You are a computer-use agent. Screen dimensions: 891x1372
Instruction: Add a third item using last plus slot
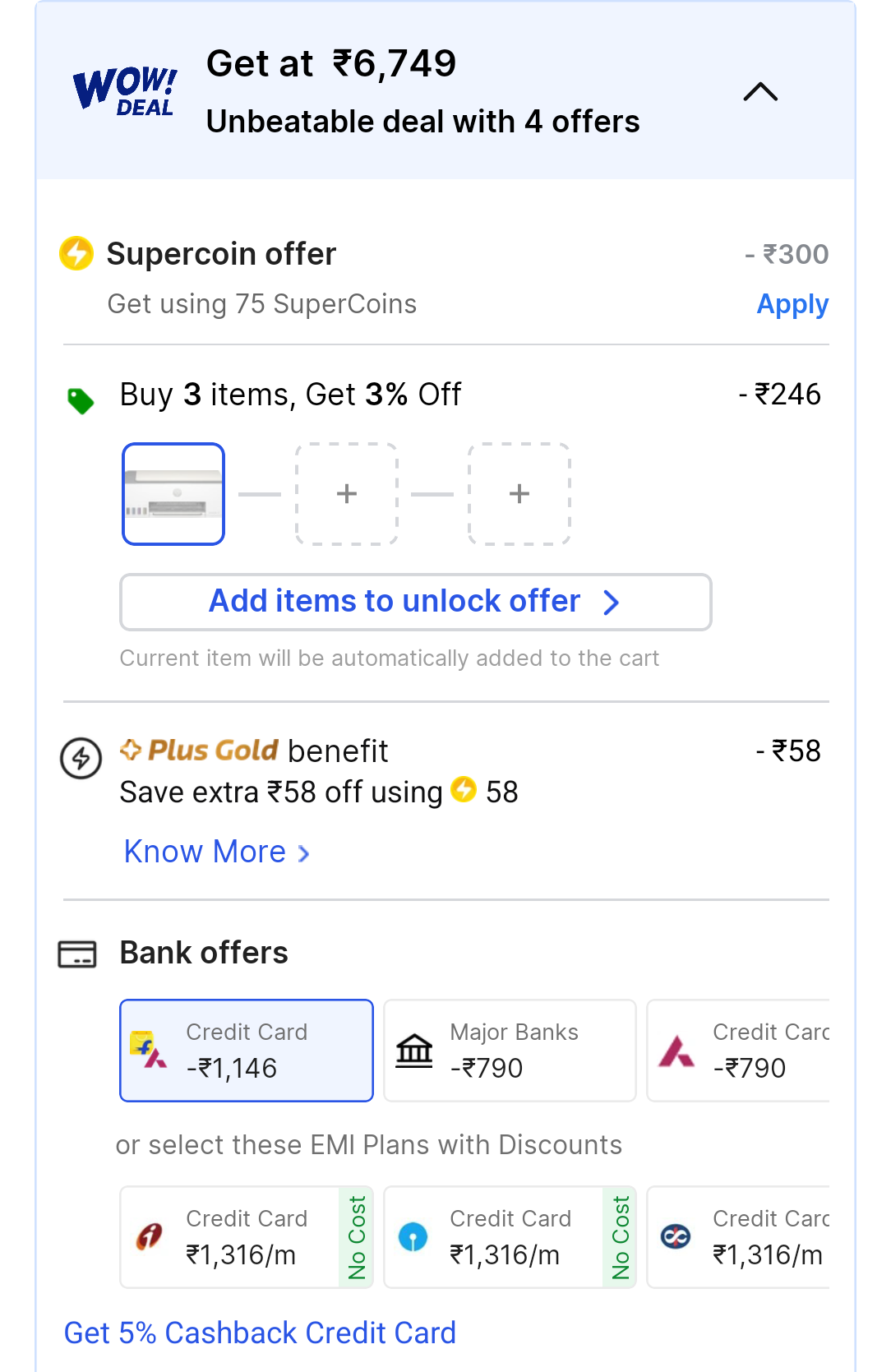coord(519,494)
